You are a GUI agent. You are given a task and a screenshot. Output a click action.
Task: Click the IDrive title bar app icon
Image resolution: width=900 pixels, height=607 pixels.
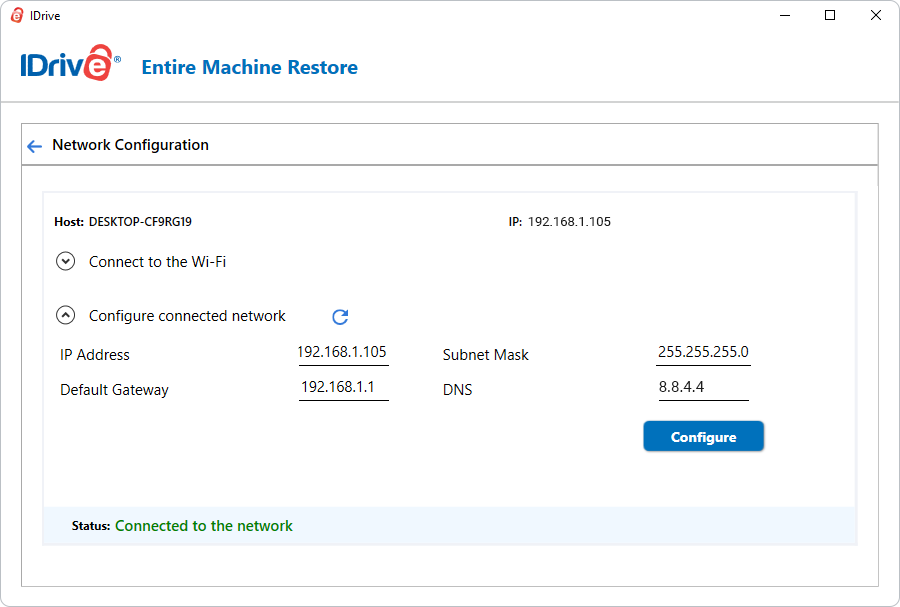(x=17, y=15)
